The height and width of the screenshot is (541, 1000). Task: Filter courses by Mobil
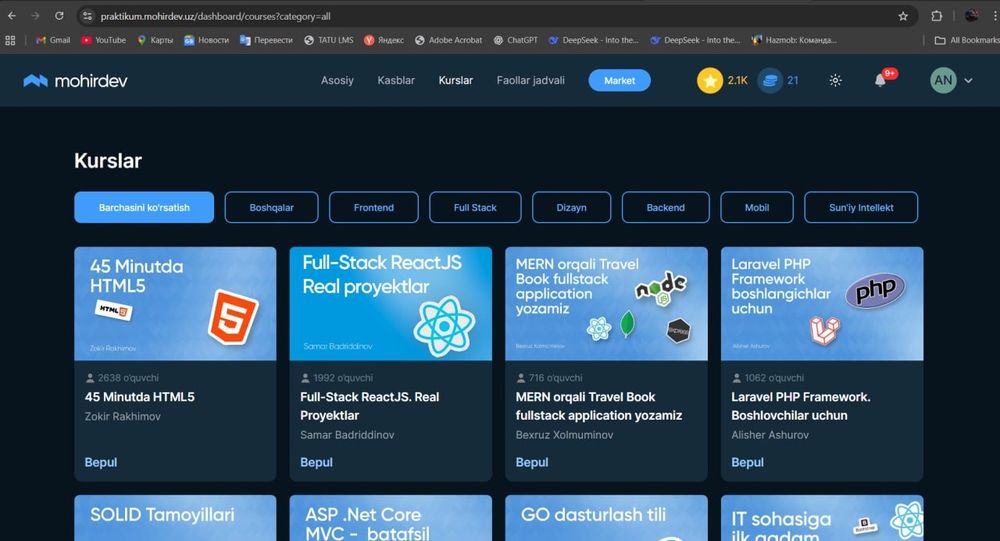pyautogui.click(x=757, y=207)
